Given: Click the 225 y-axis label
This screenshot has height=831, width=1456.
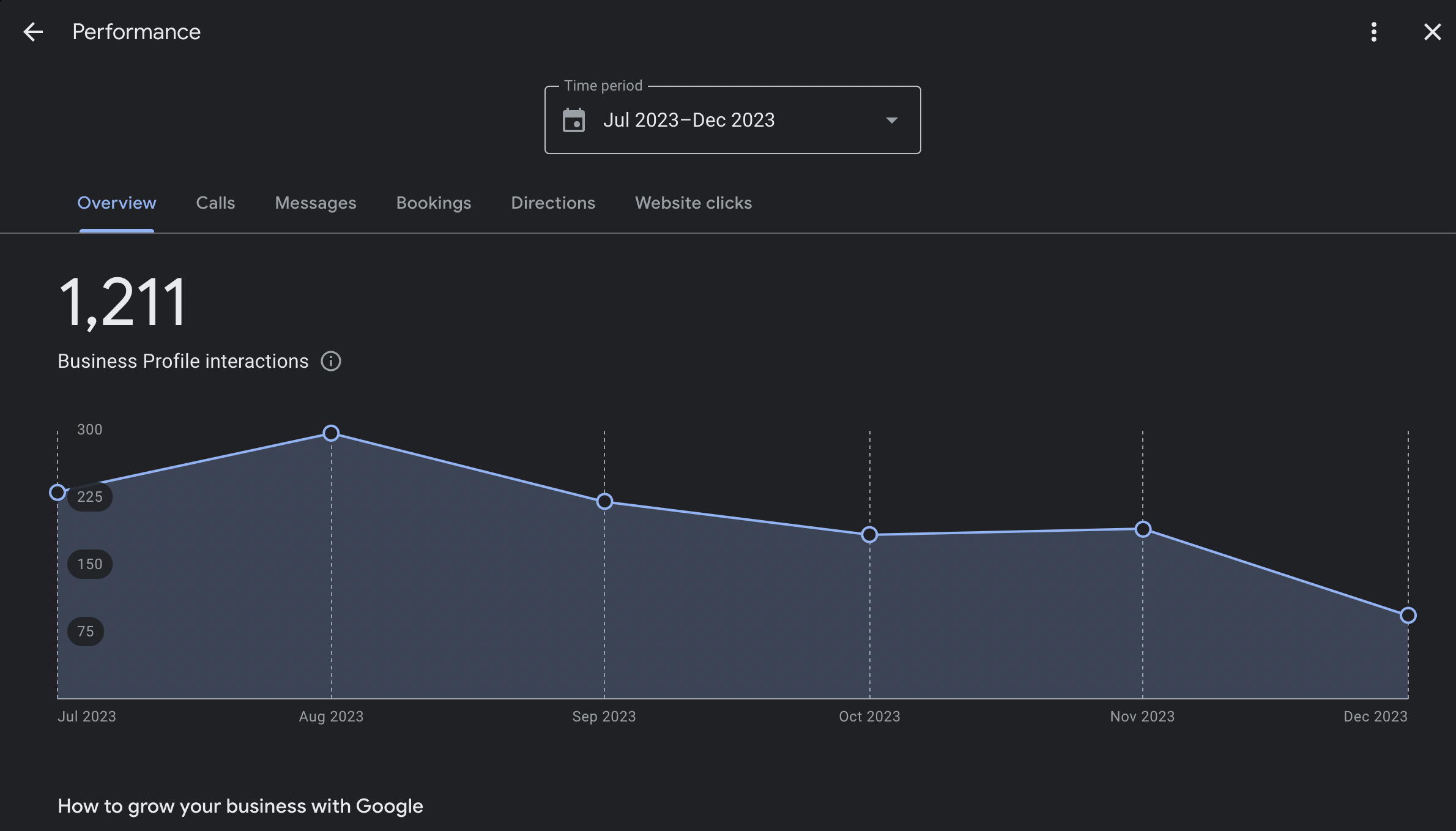Looking at the screenshot, I should tap(90, 497).
